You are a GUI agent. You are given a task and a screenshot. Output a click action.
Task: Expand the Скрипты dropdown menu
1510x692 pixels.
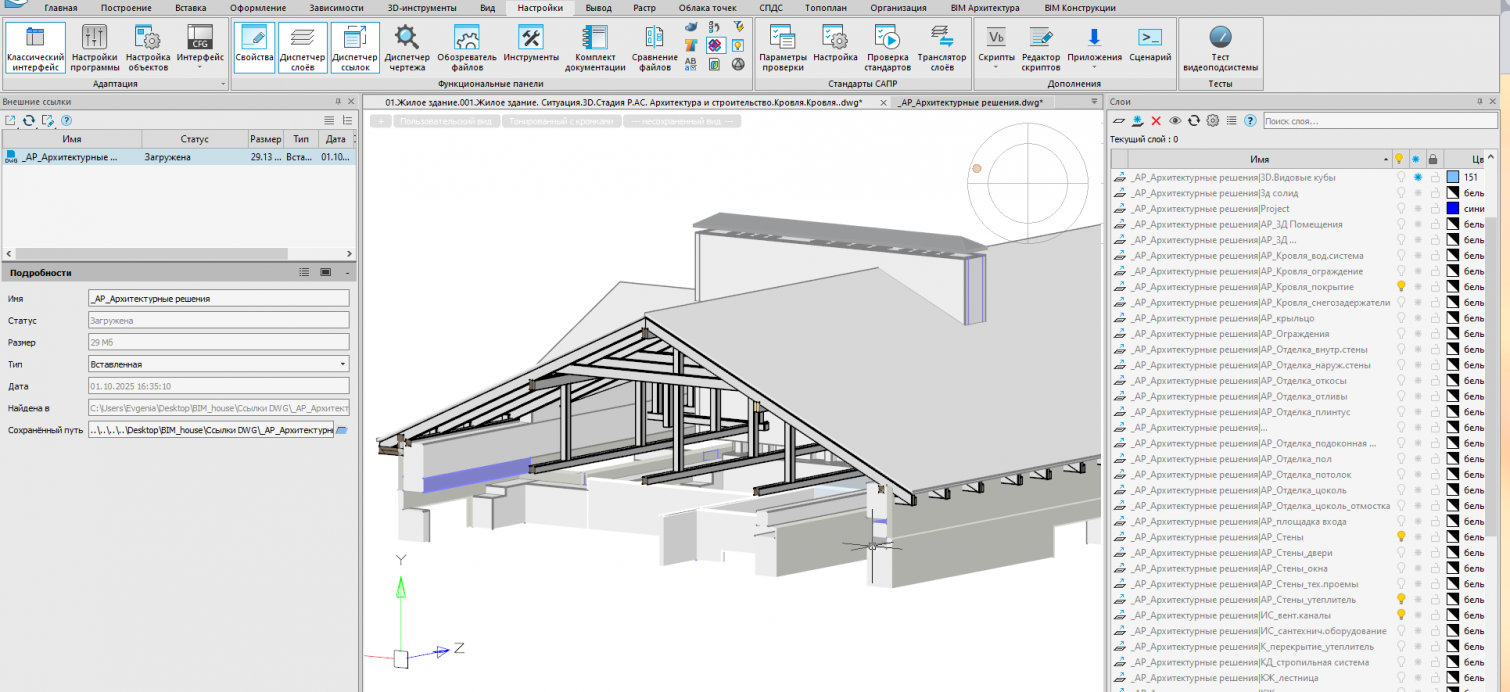(x=996, y=67)
